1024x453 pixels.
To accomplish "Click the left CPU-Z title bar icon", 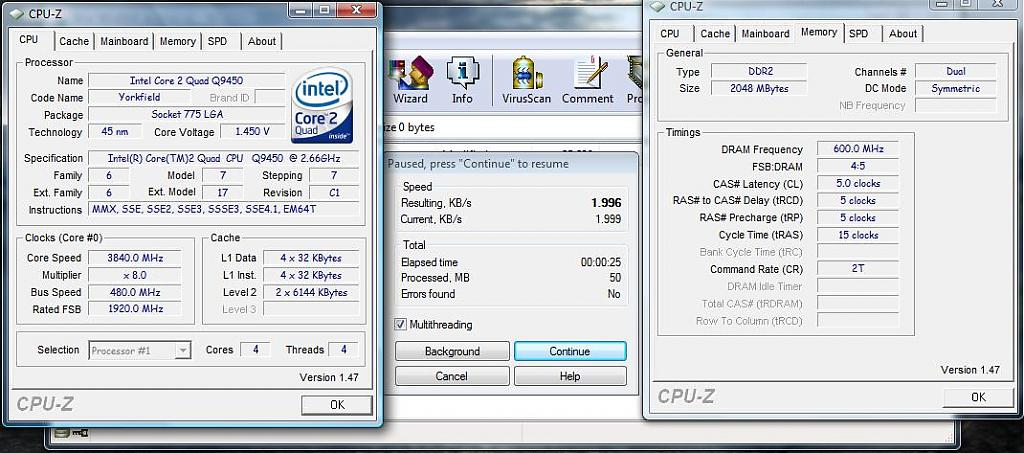I will pyautogui.click(x=17, y=14).
